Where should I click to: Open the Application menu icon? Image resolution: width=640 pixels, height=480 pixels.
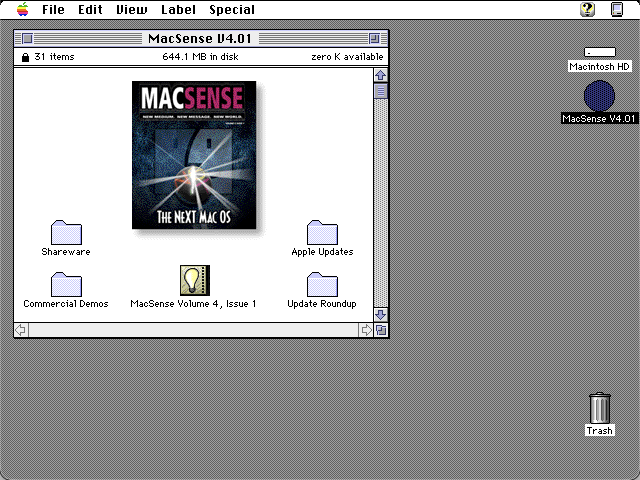(617, 9)
